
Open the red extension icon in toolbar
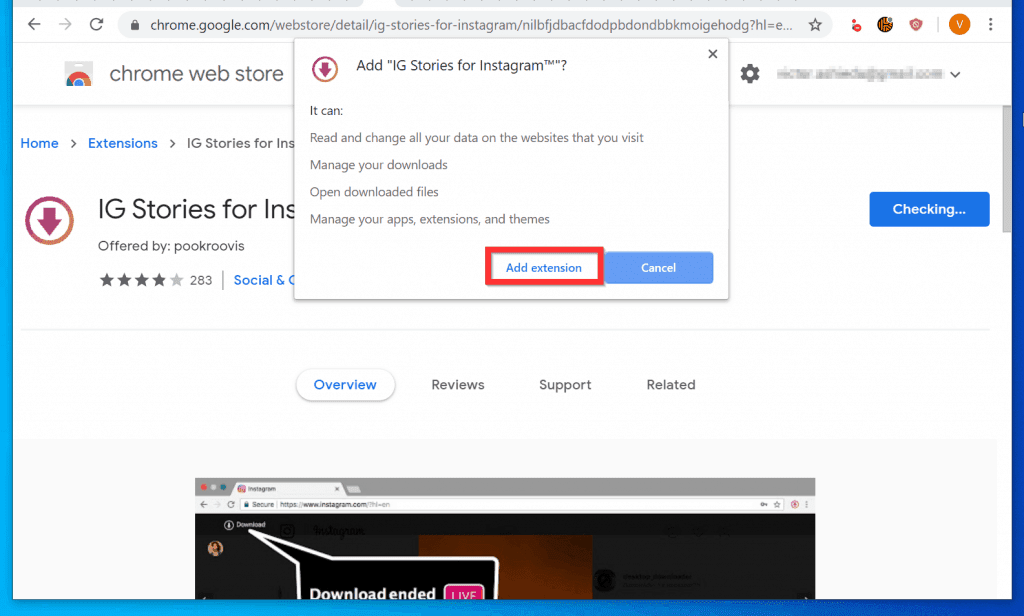[856, 25]
